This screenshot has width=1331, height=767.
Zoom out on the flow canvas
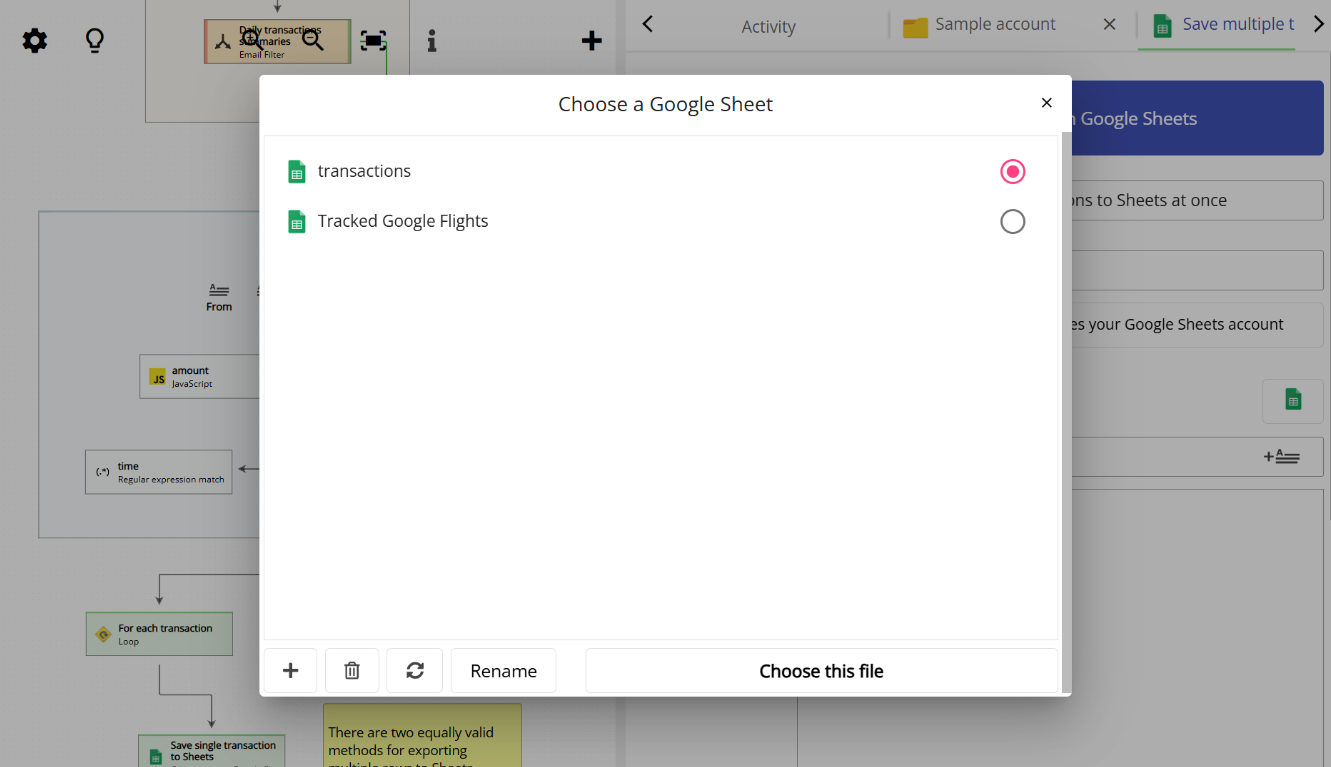[x=311, y=40]
